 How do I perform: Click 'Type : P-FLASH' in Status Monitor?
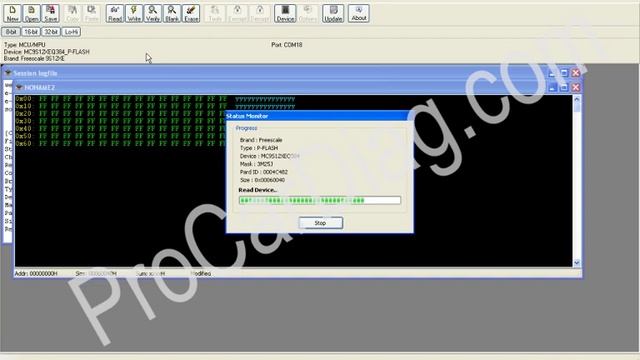259,148
